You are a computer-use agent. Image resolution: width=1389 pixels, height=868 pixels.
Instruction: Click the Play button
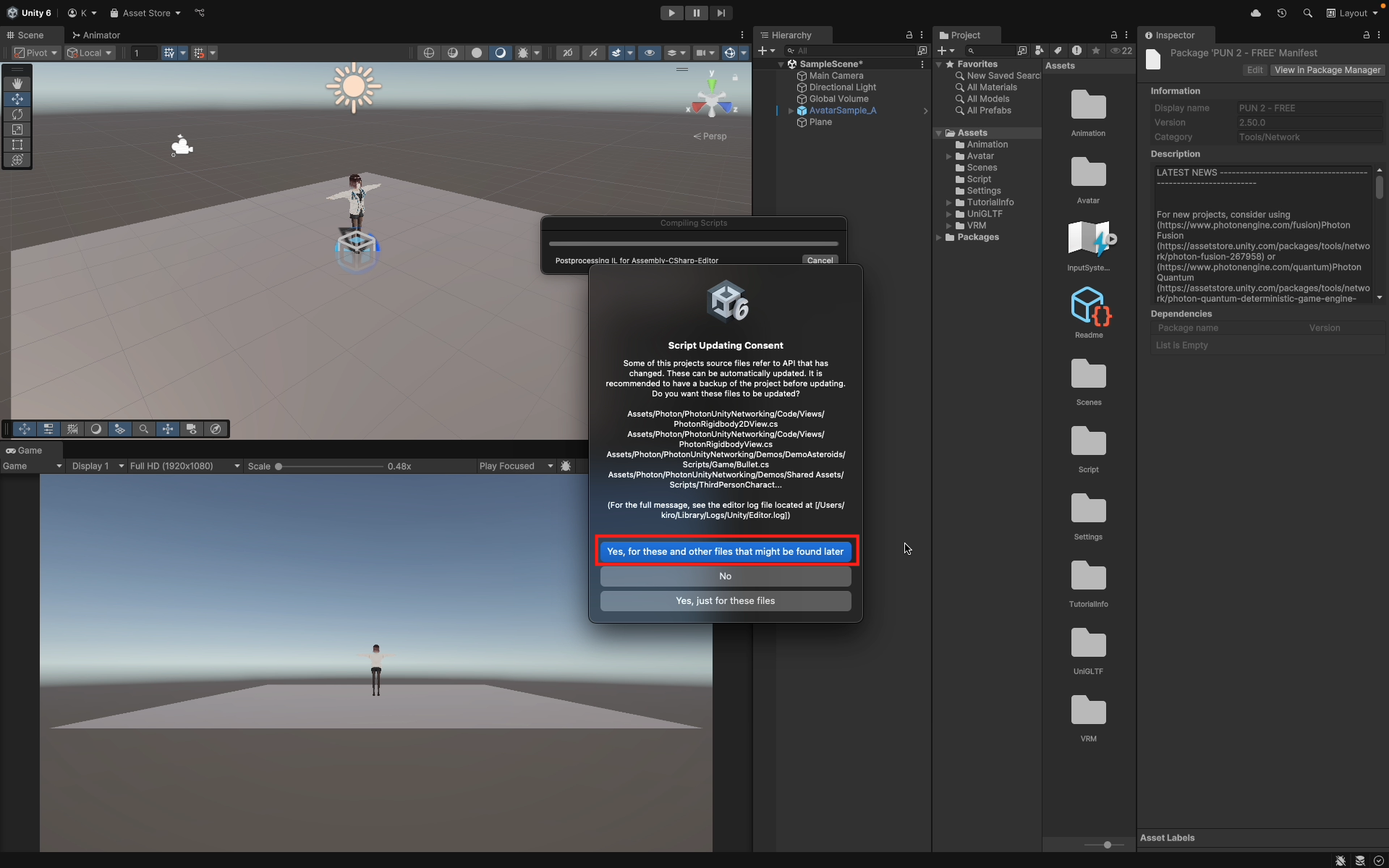click(671, 13)
